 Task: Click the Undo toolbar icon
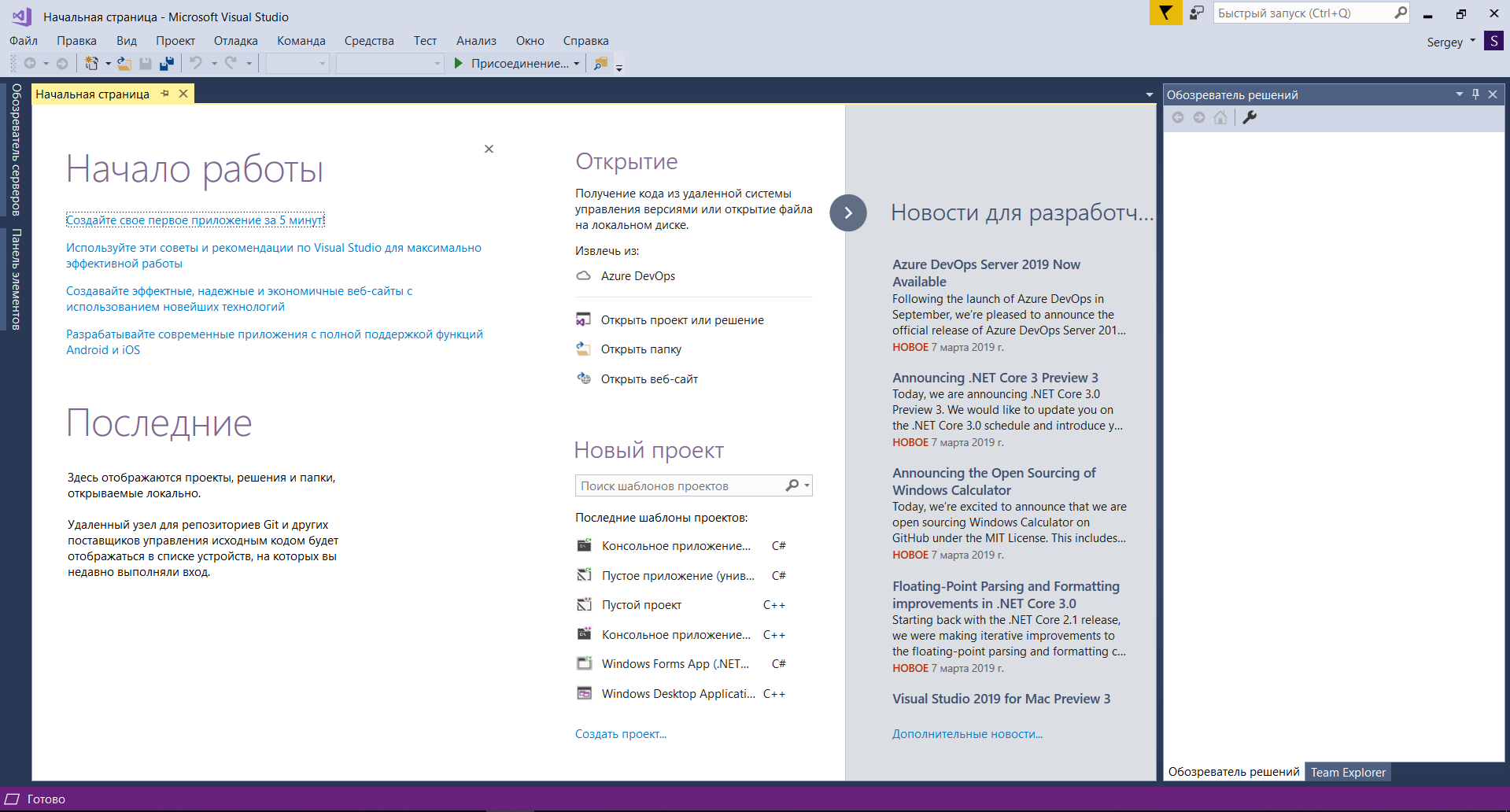click(196, 63)
